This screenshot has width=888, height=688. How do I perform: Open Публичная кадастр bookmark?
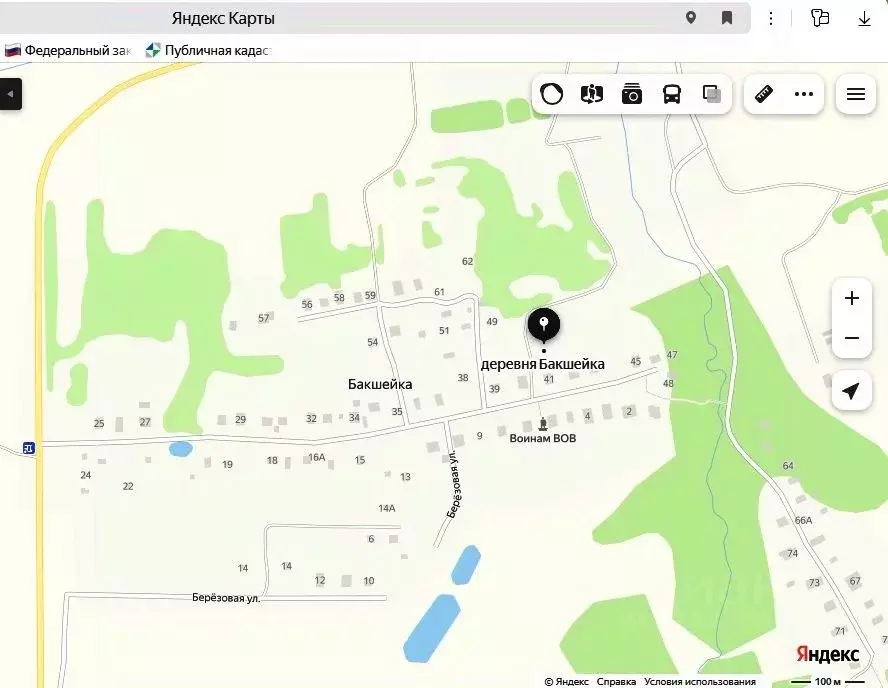(208, 50)
